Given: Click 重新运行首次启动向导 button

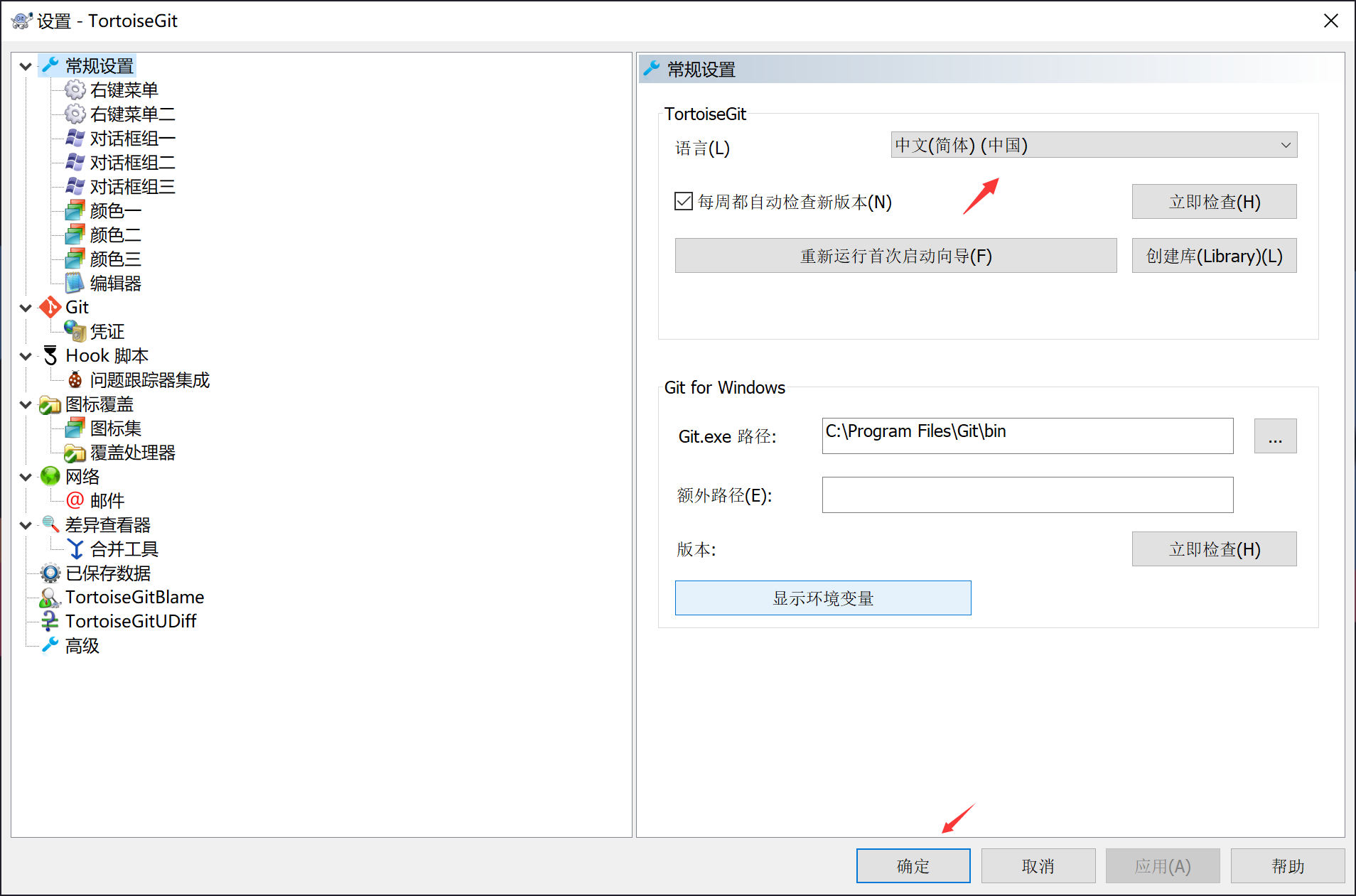Looking at the screenshot, I should 895,256.
